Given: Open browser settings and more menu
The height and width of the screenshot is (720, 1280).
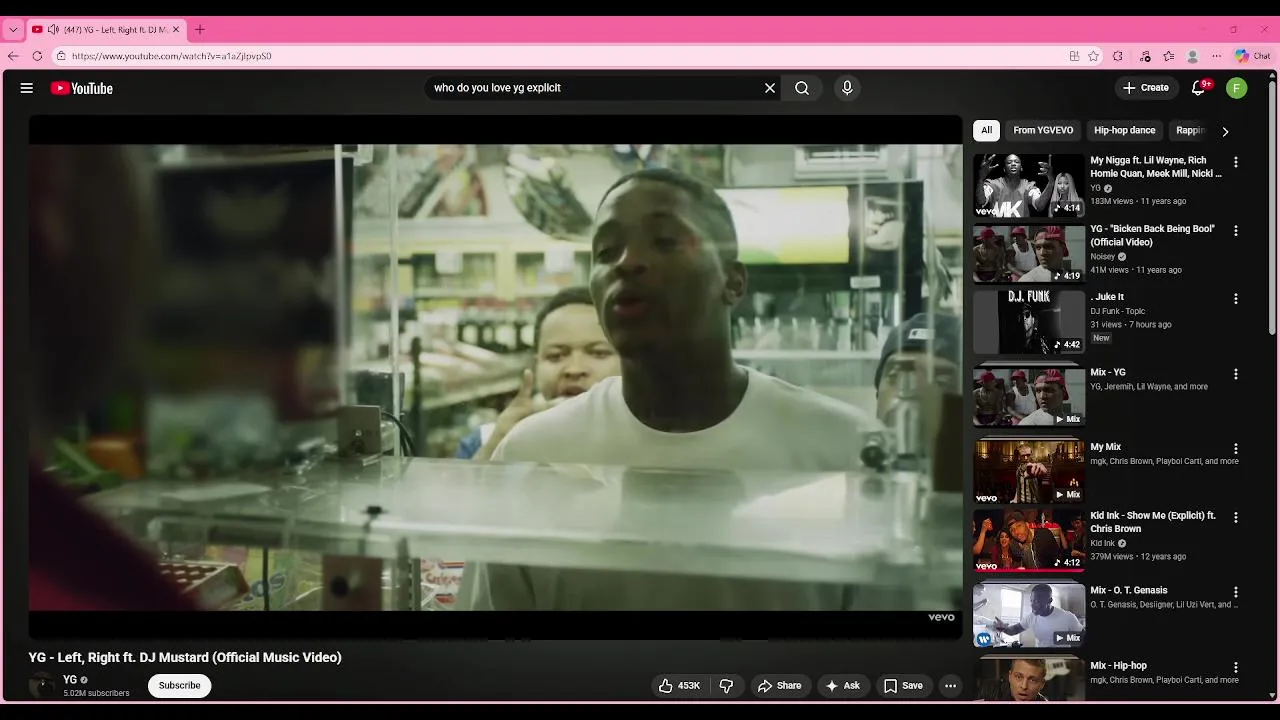Looking at the screenshot, I should [x=1217, y=56].
